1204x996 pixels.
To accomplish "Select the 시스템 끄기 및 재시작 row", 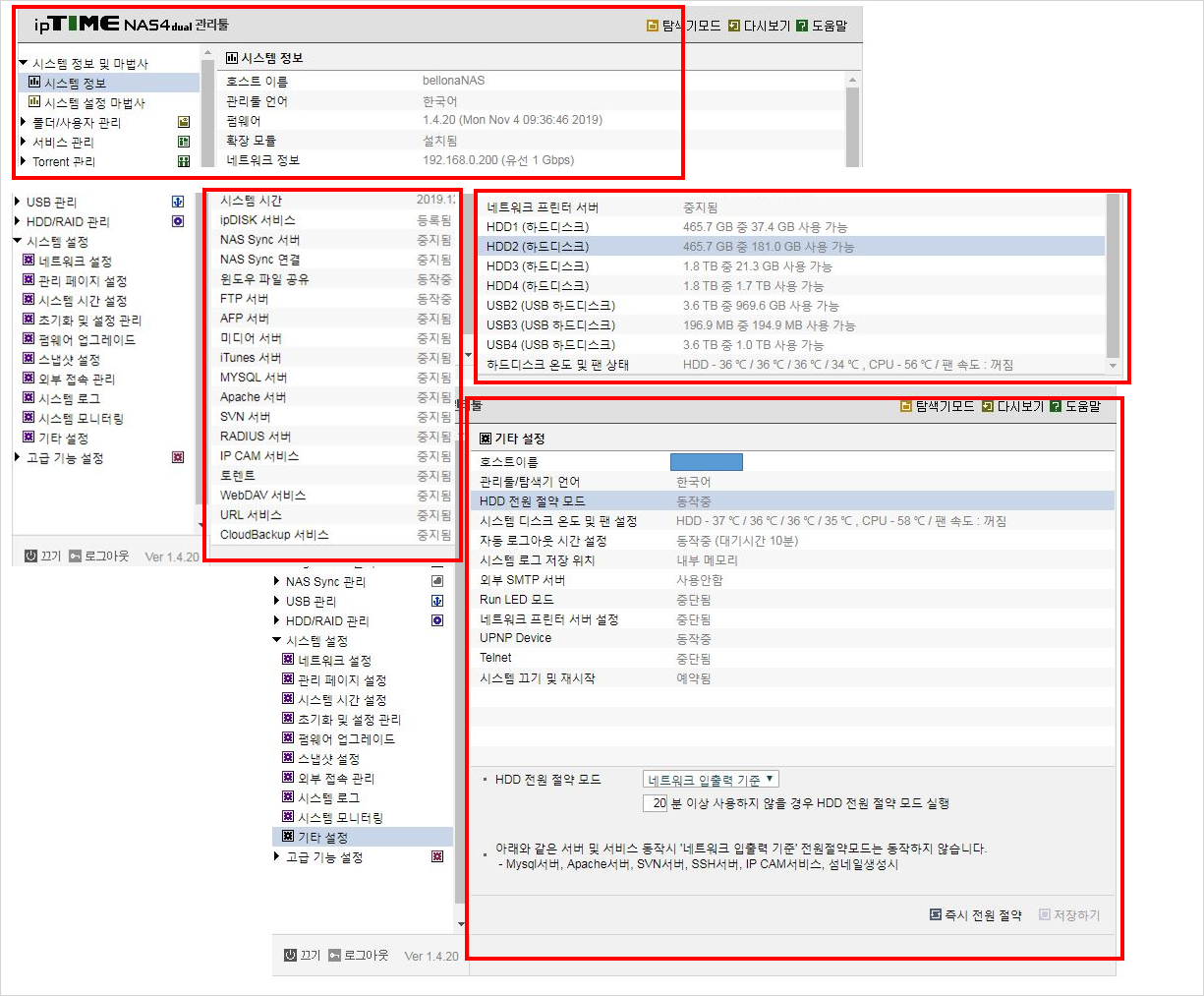I will [792, 678].
